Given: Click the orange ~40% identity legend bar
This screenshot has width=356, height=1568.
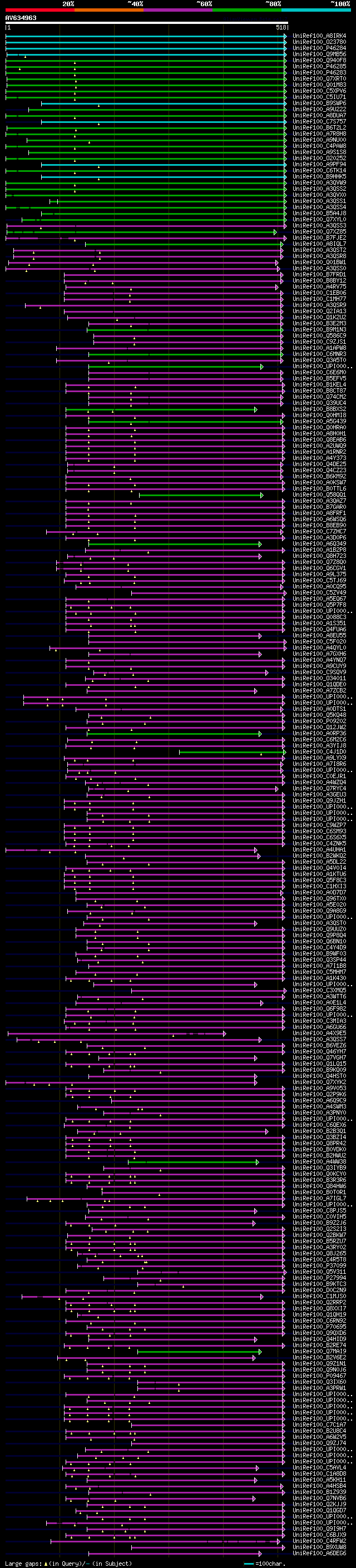Looking at the screenshot, I should pyautogui.click(x=109, y=10).
